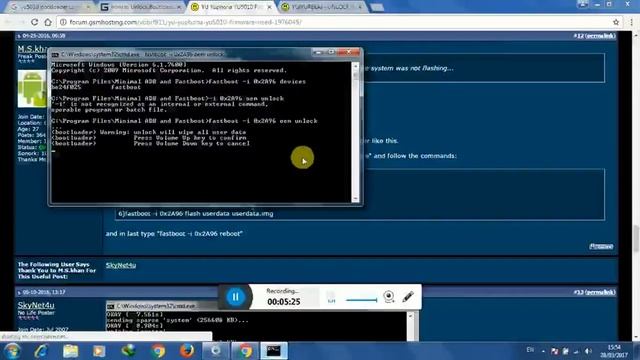Open volume control in system tray

click(x=588, y=351)
